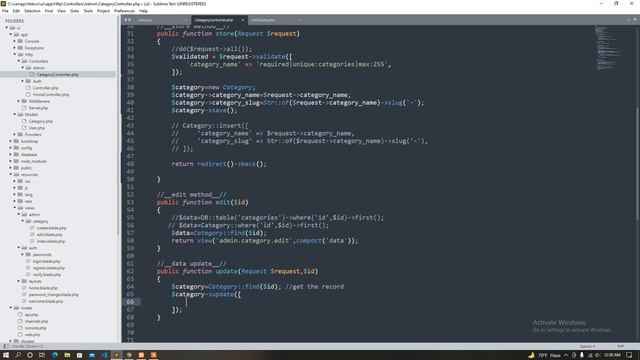Open register.blade.php view file
Image resolution: width=640 pixels, height=360 pixels.
point(49,268)
